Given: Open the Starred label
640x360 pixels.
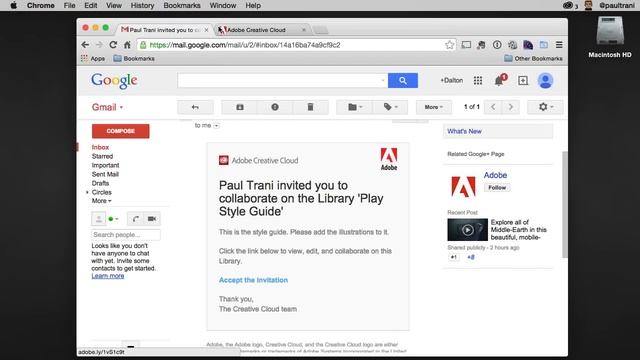Looking at the screenshot, I should (102, 156).
